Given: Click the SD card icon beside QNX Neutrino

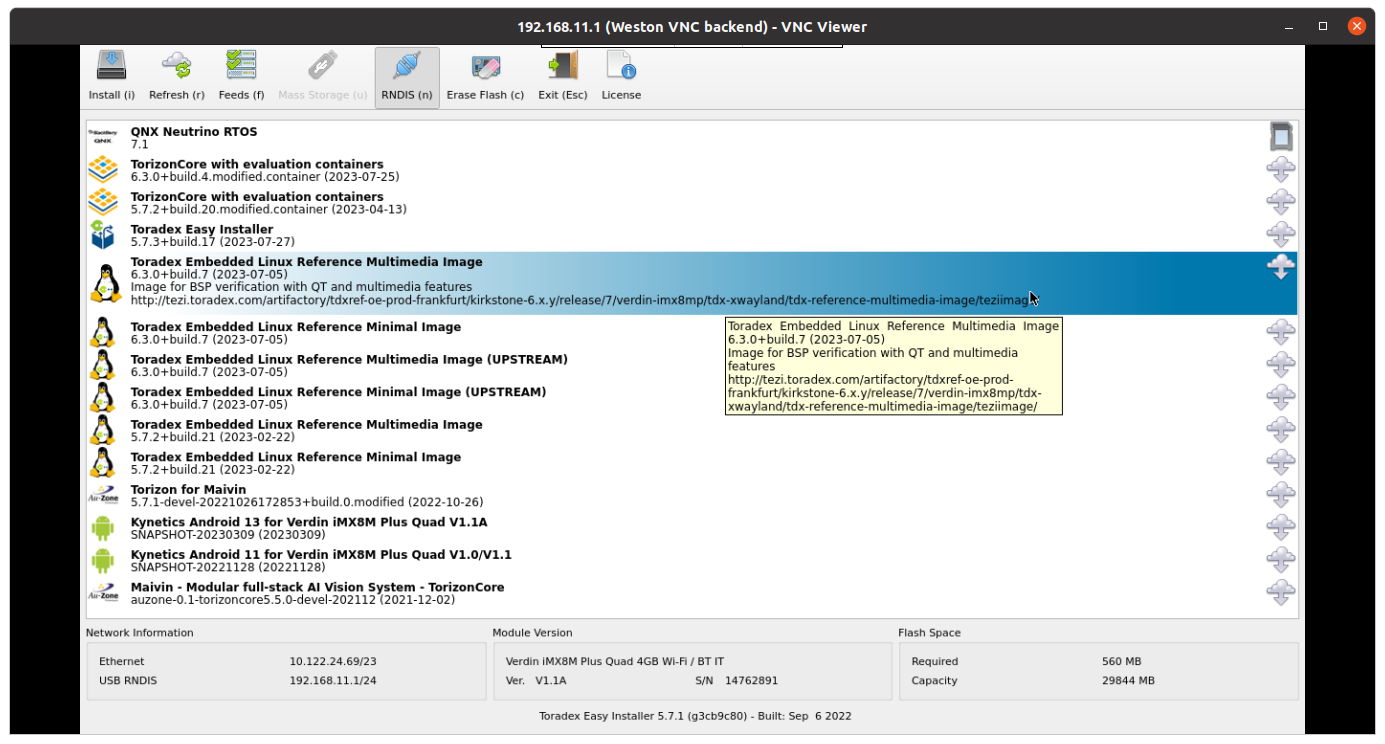Looking at the screenshot, I should (x=1280, y=136).
